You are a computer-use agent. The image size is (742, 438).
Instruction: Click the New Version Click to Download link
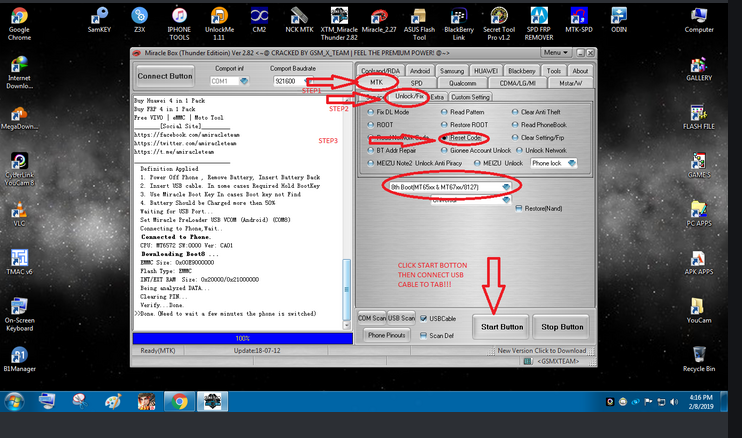coord(542,351)
